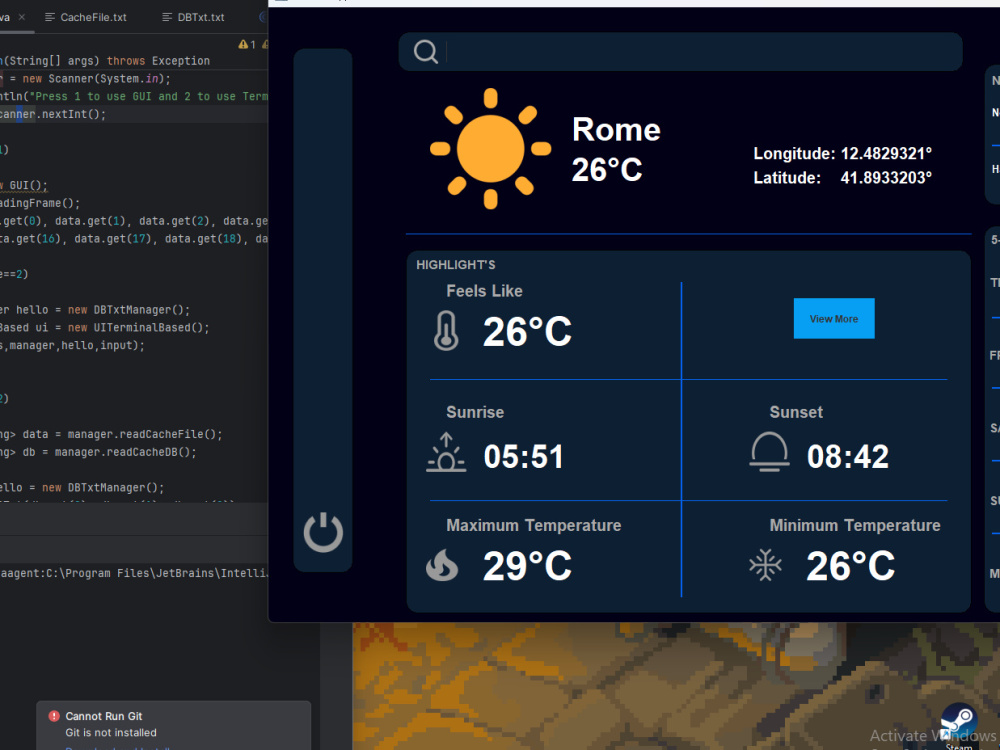The height and width of the screenshot is (750, 1000).
Task: Click the Cannot Run Git error icon
Action: coord(54,716)
